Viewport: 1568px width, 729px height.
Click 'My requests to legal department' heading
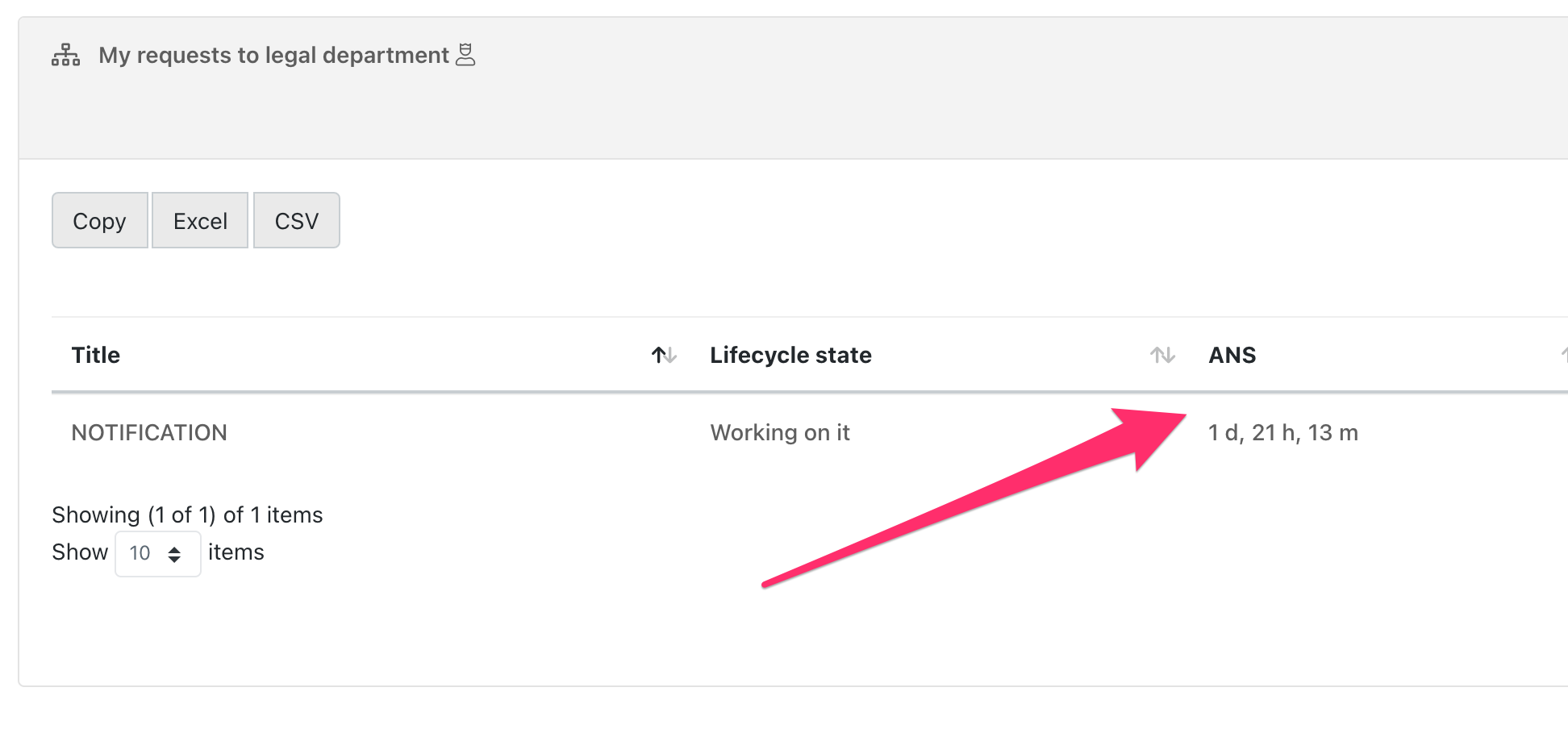click(273, 55)
